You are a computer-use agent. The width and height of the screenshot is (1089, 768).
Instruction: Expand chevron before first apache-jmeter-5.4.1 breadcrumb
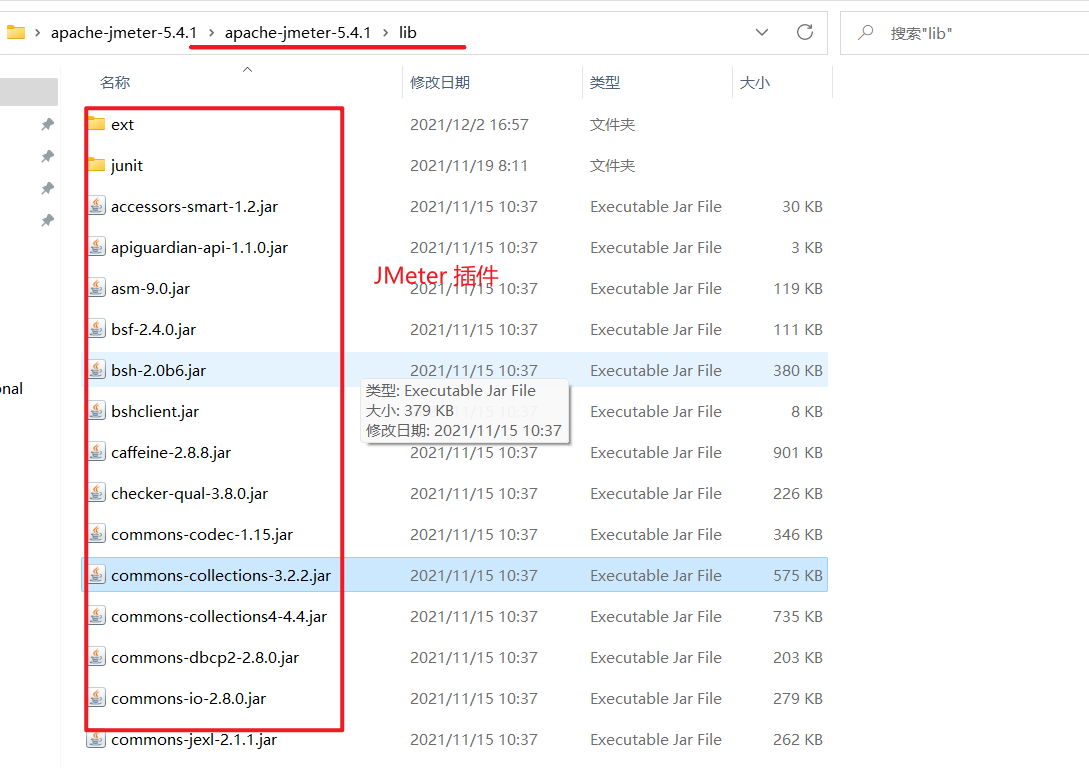[x=38, y=33]
